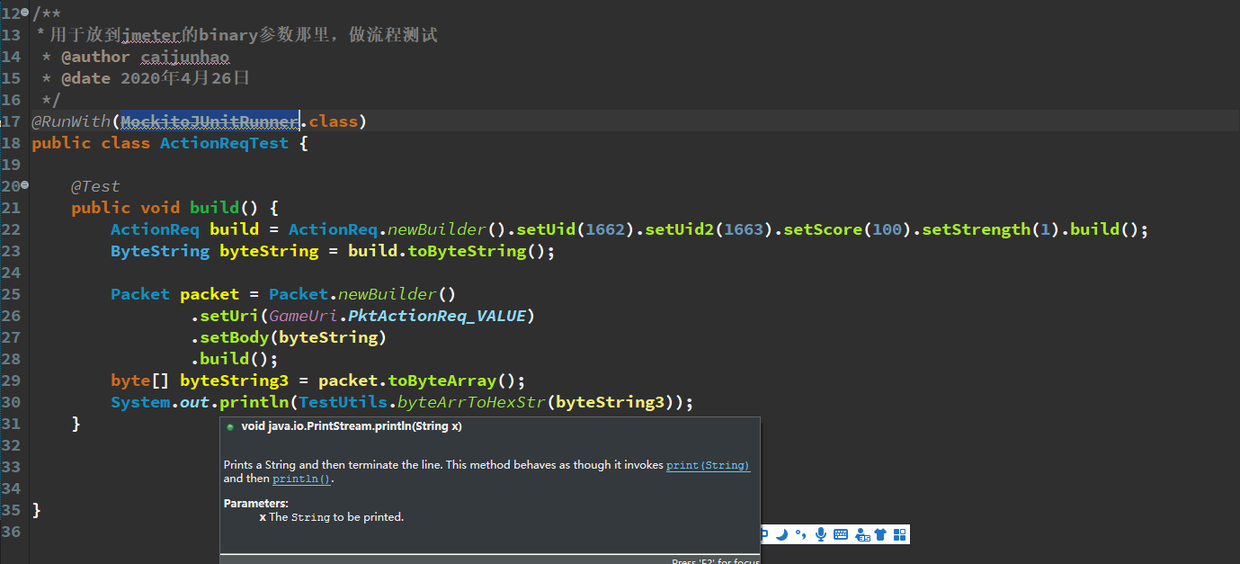Click the microphone voice input icon
1240x564 pixels.
click(821, 534)
